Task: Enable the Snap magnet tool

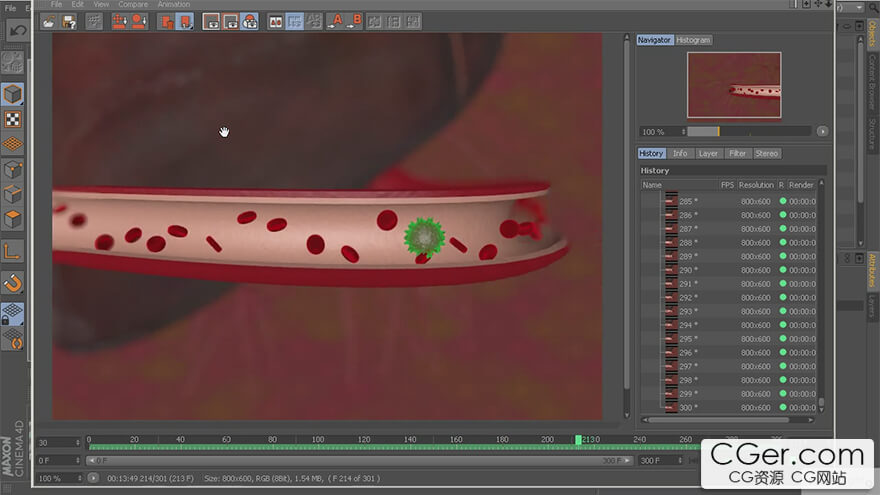Action: (x=13, y=283)
